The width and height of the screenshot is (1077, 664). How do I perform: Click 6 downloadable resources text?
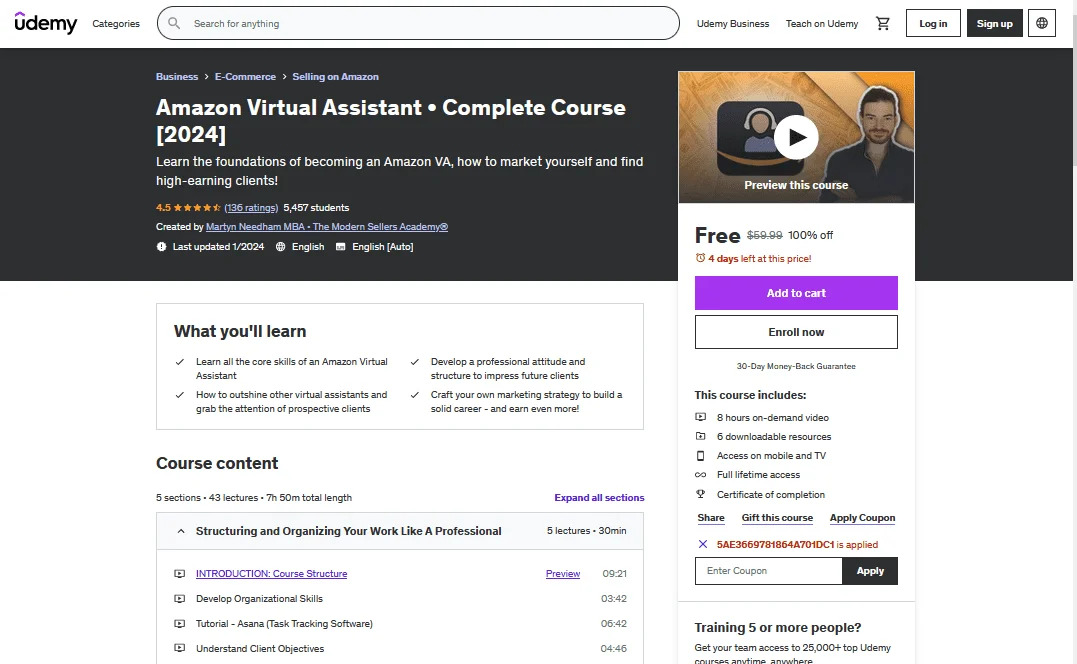point(774,437)
